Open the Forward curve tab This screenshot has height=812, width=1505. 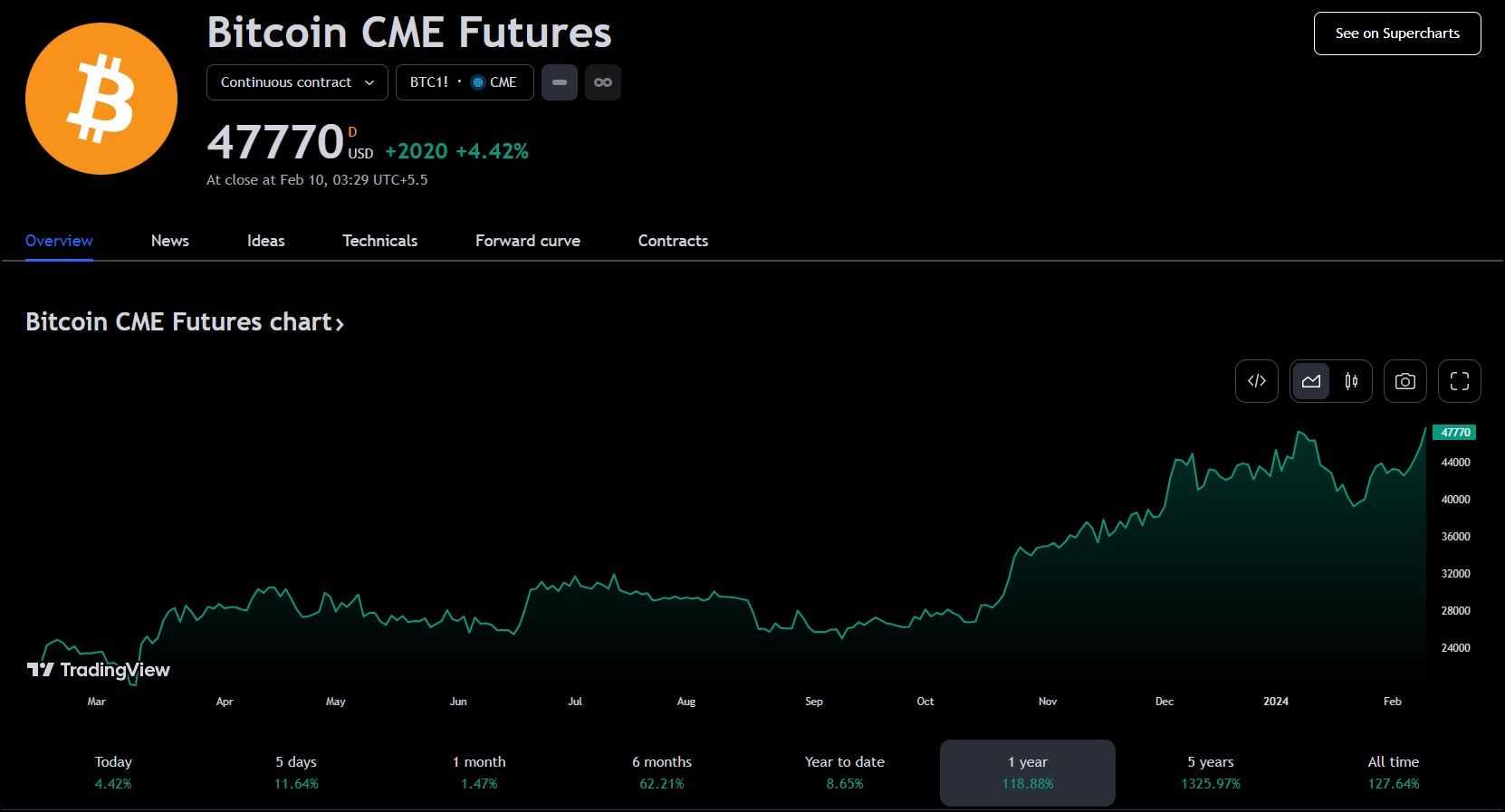click(x=528, y=241)
